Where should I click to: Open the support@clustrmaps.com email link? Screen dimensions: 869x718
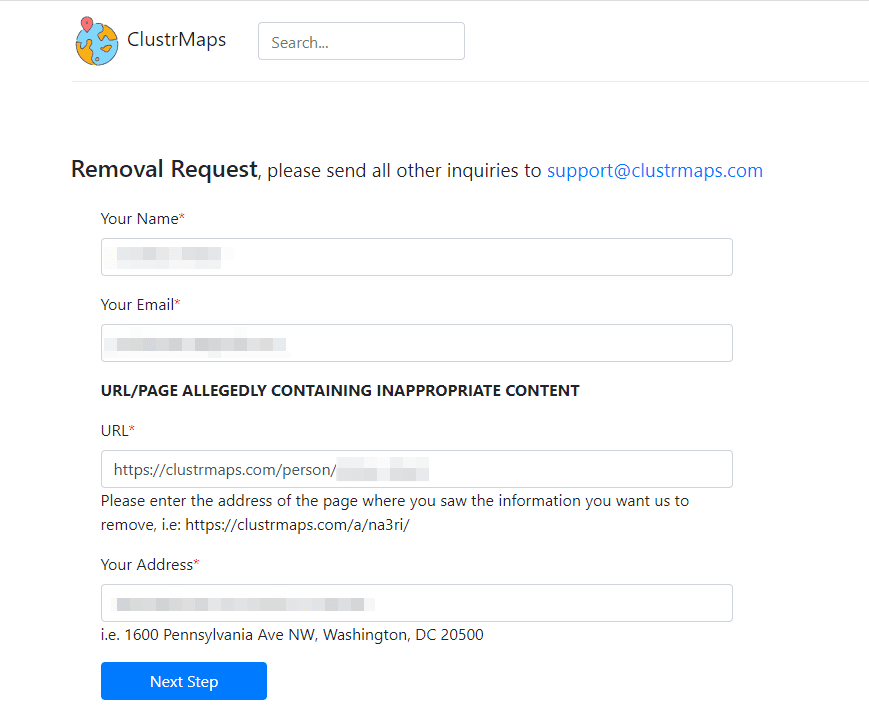click(654, 171)
